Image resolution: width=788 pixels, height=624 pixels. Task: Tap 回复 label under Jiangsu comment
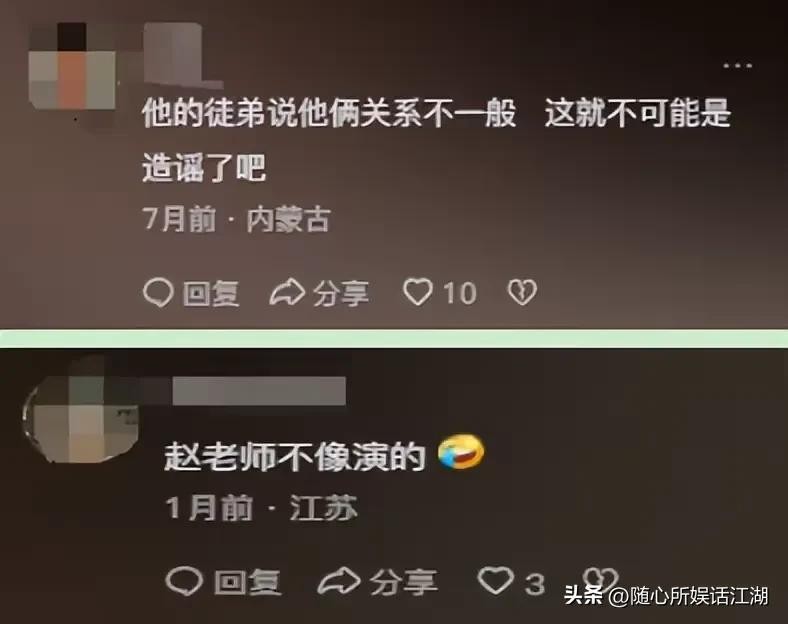point(247,583)
